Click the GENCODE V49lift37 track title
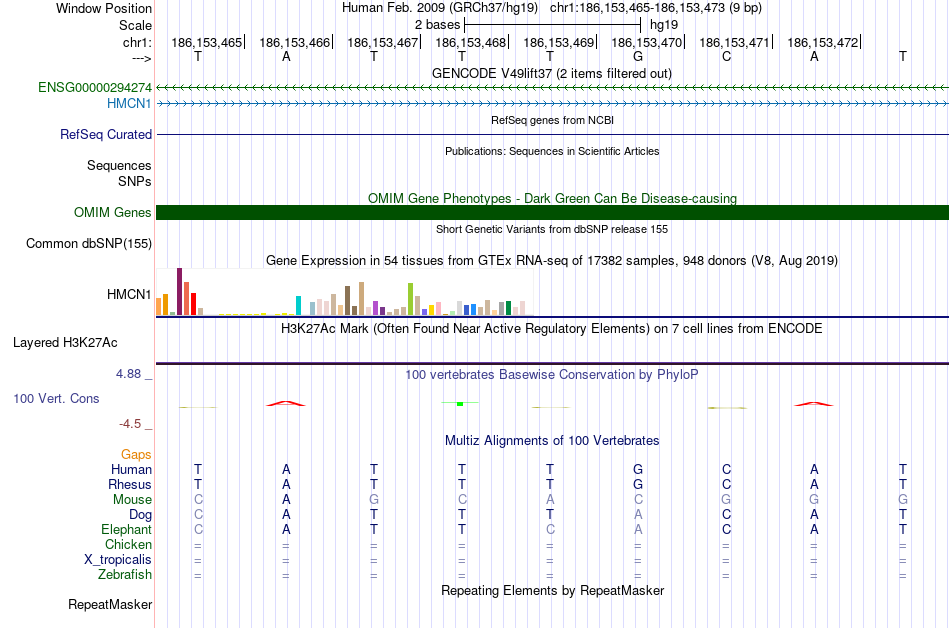The width and height of the screenshot is (950, 628). click(x=552, y=73)
